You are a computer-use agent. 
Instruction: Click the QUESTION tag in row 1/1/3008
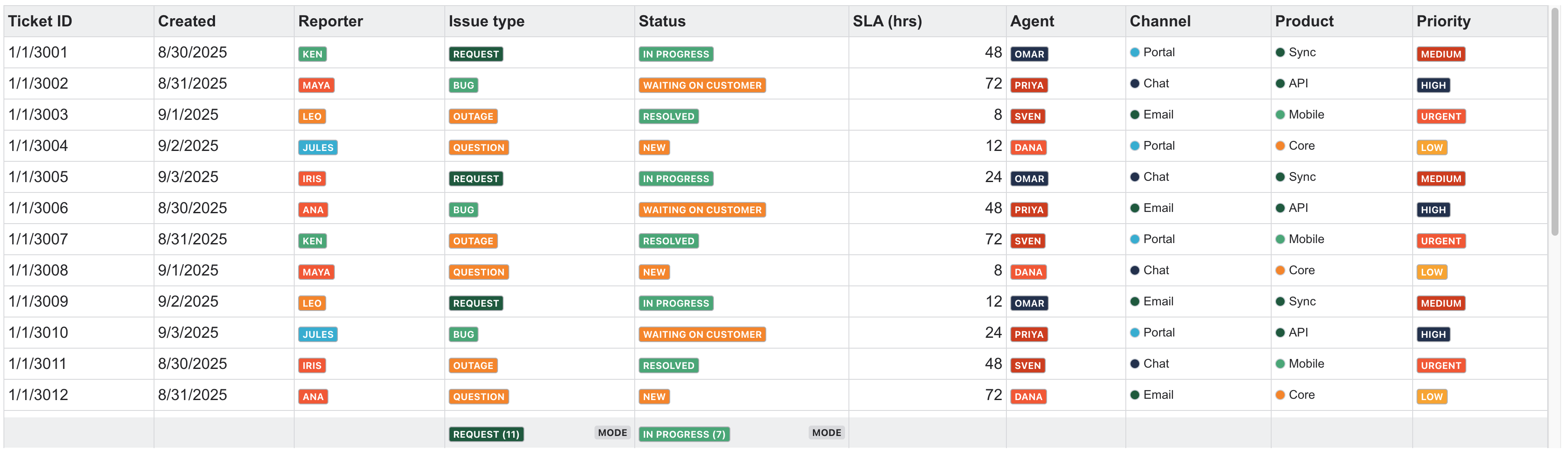[479, 272]
